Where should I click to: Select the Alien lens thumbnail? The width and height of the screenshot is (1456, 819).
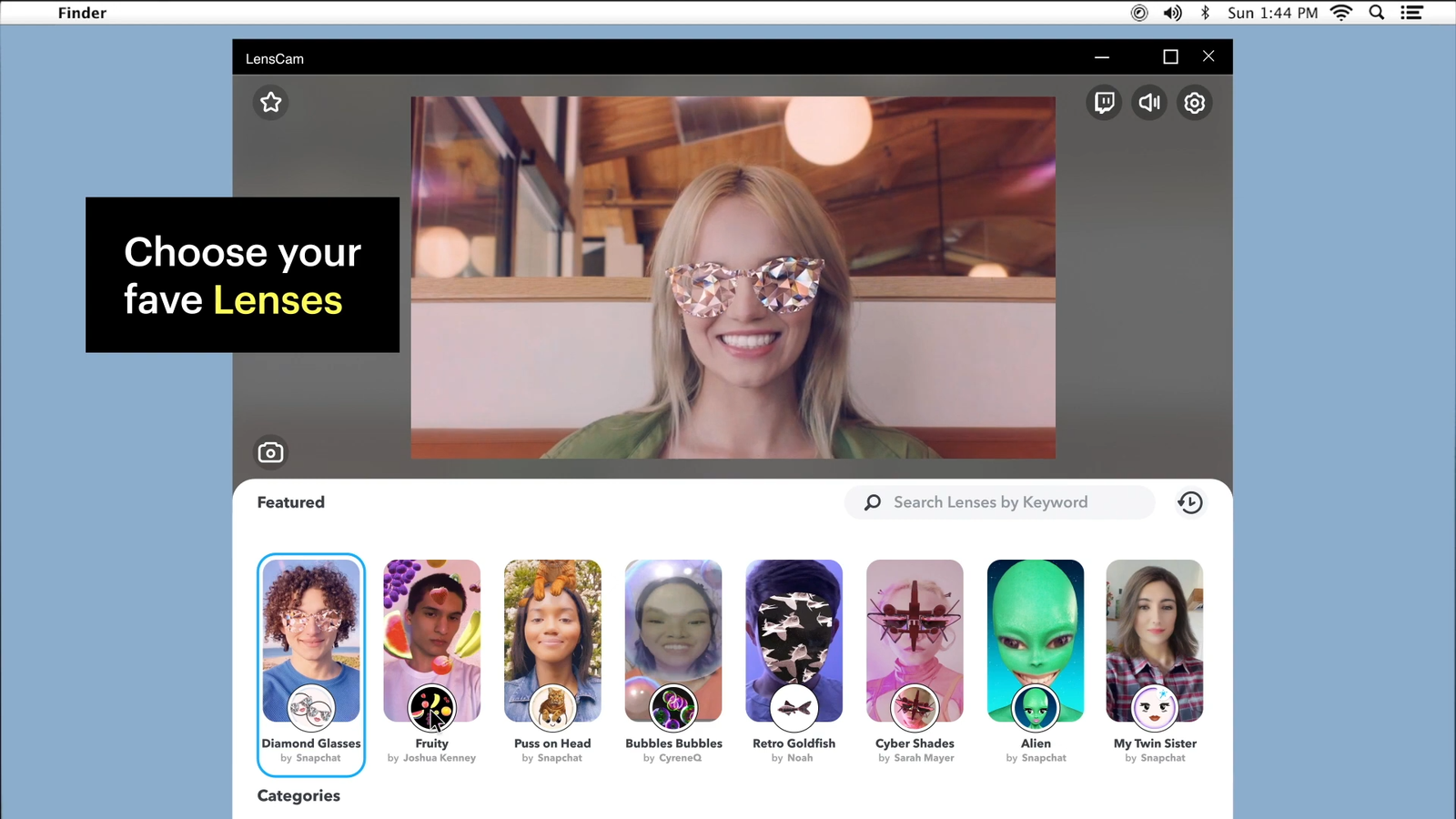[1035, 640]
